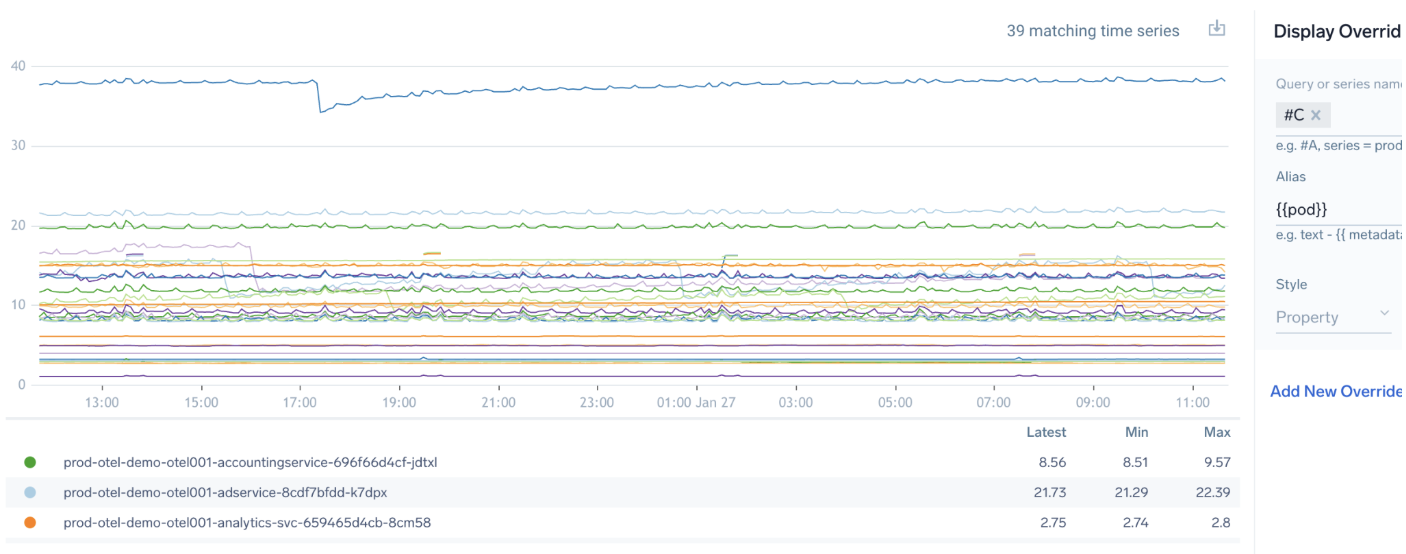This screenshot has width=1406, height=554.
Task: Open the Style Property dropdown
Action: [1334, 317]
